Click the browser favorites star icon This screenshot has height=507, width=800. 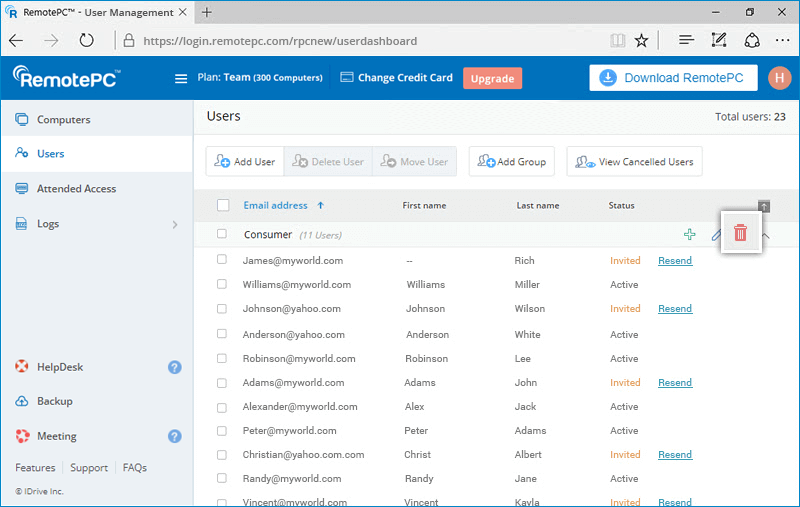tap(641, 40)
